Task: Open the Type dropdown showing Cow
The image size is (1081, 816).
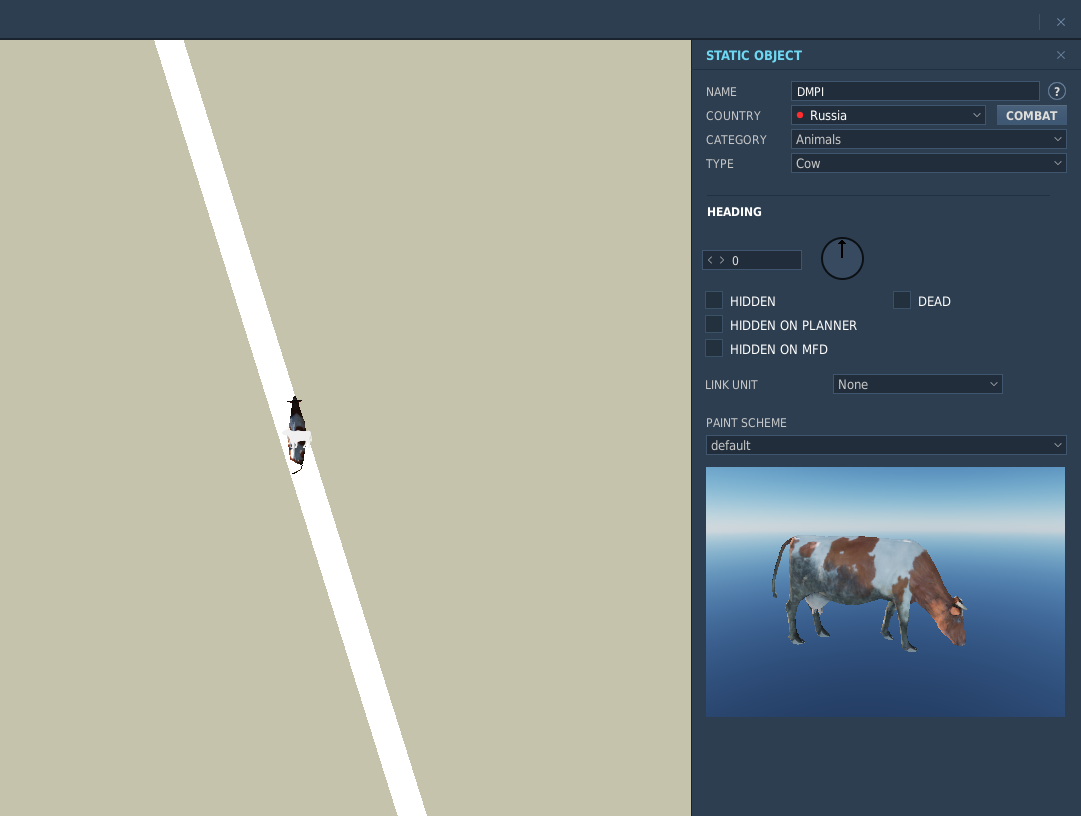Action: coord(928,163)
